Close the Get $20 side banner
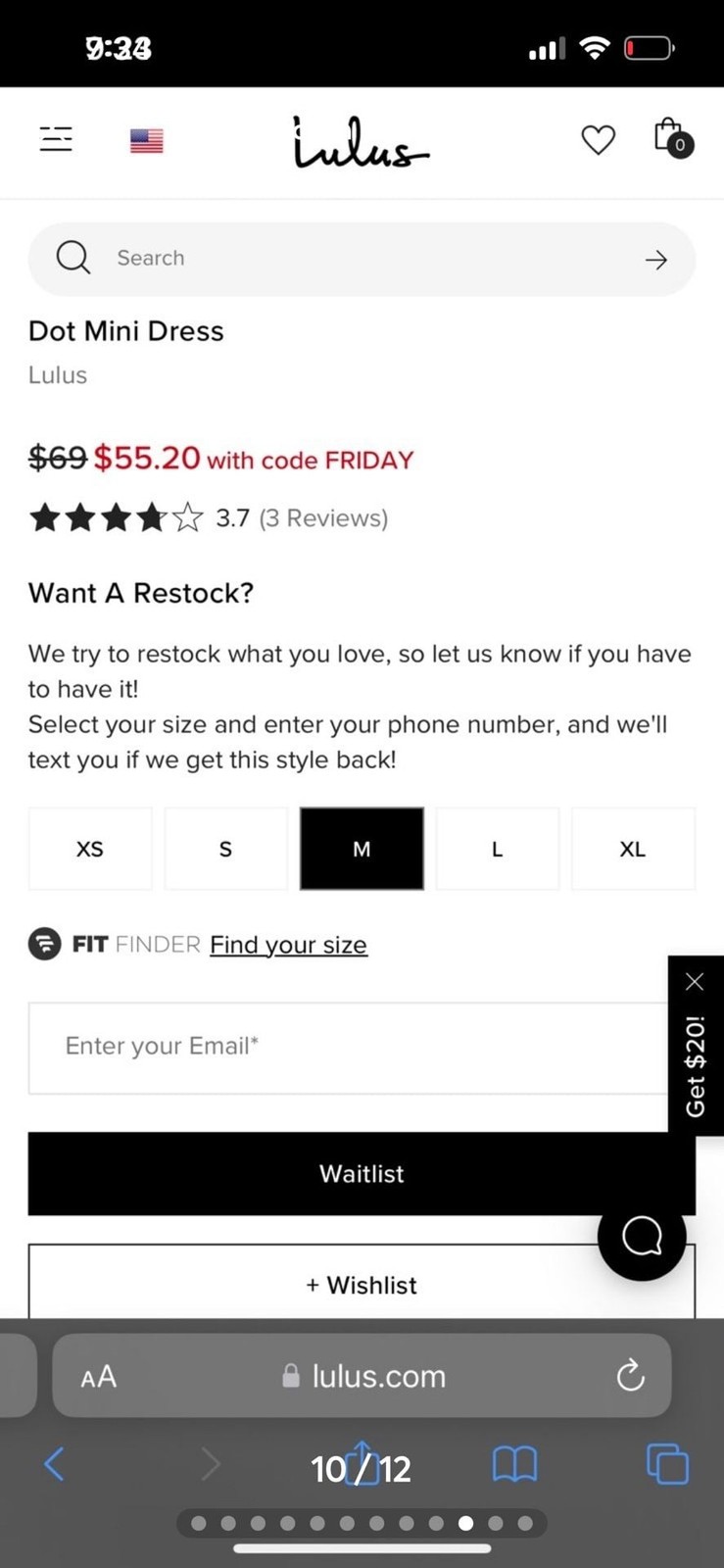 695,982
